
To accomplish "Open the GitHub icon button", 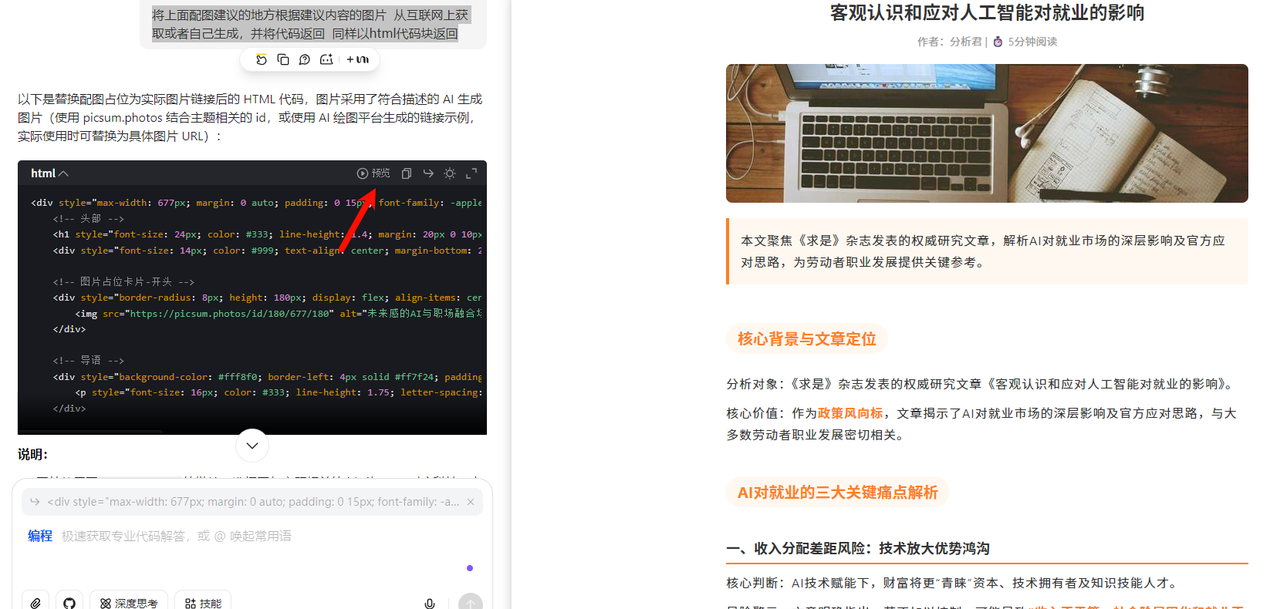I will point(68,603).
